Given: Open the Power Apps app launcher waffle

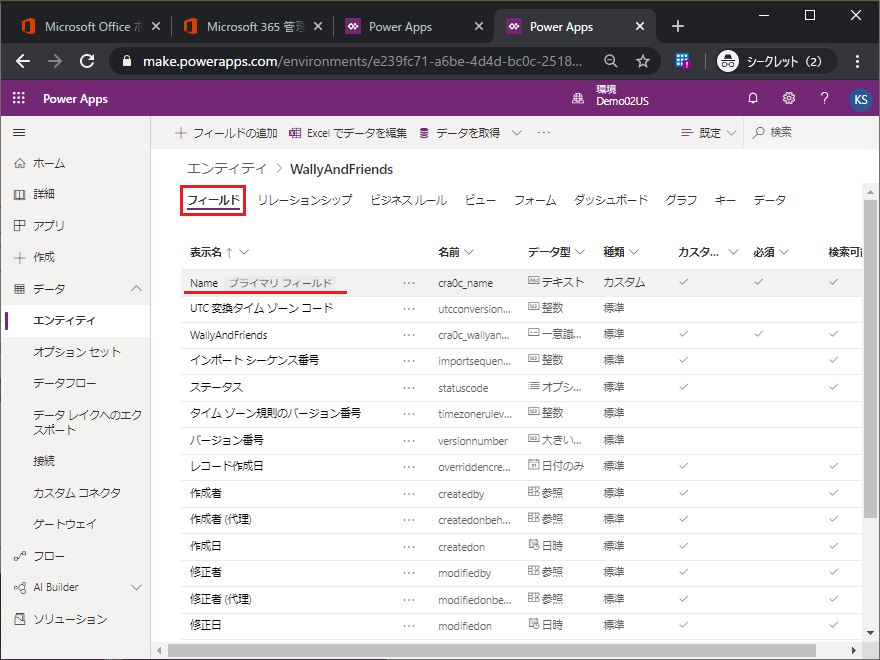Looking at the screenshot, I should (x=19, y=98).
